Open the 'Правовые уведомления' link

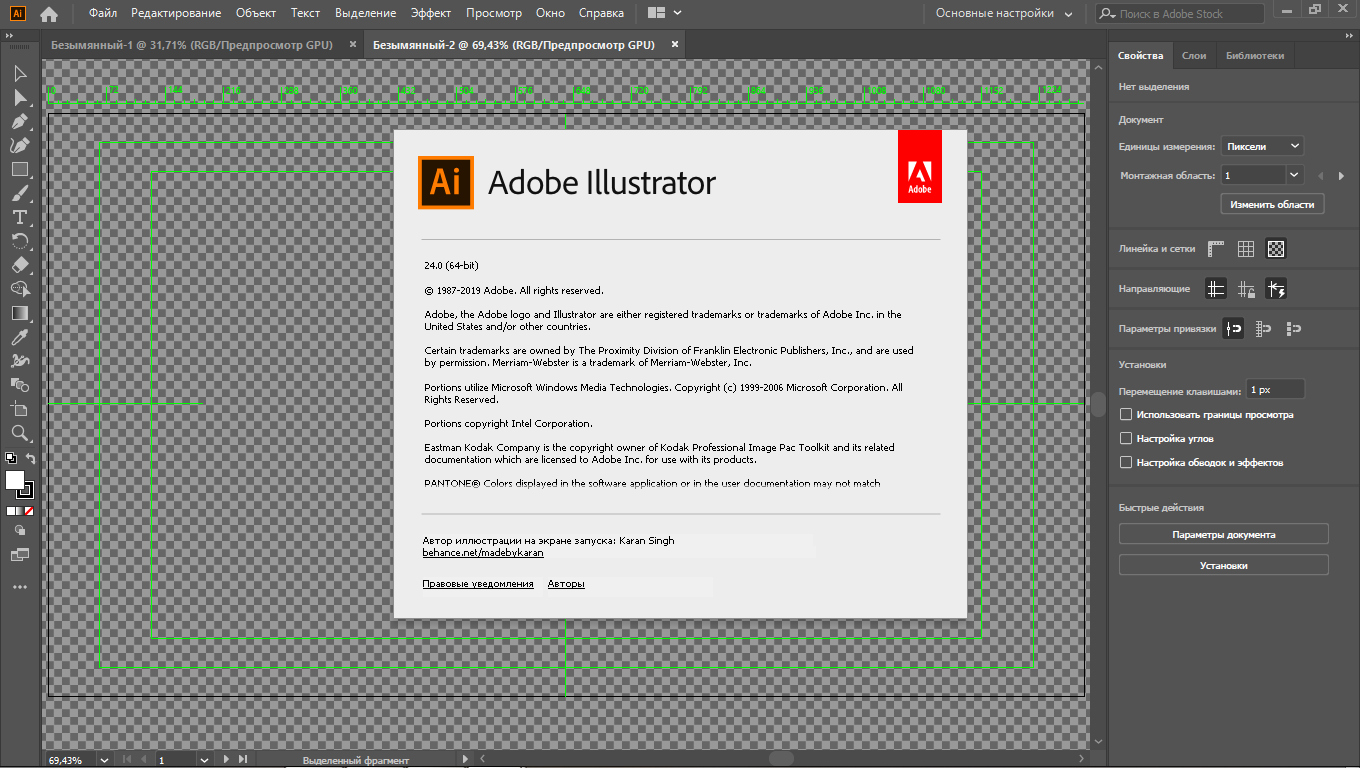[478, 584]
